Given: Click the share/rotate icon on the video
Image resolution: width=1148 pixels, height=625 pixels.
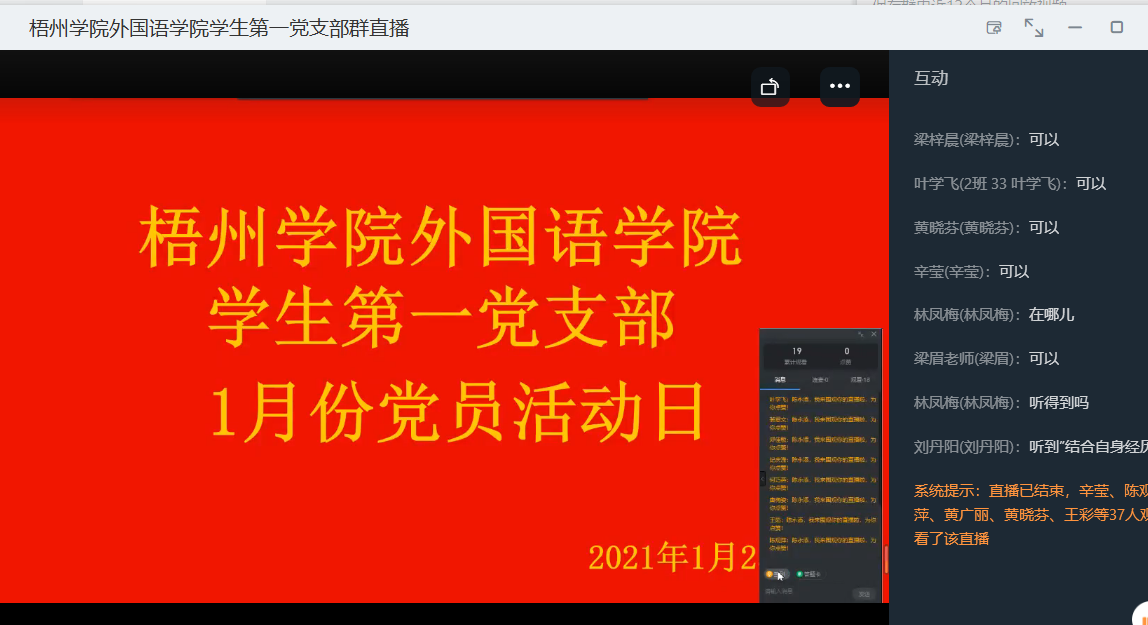Looking at the screenshot, I should click(x=770, y=87).
